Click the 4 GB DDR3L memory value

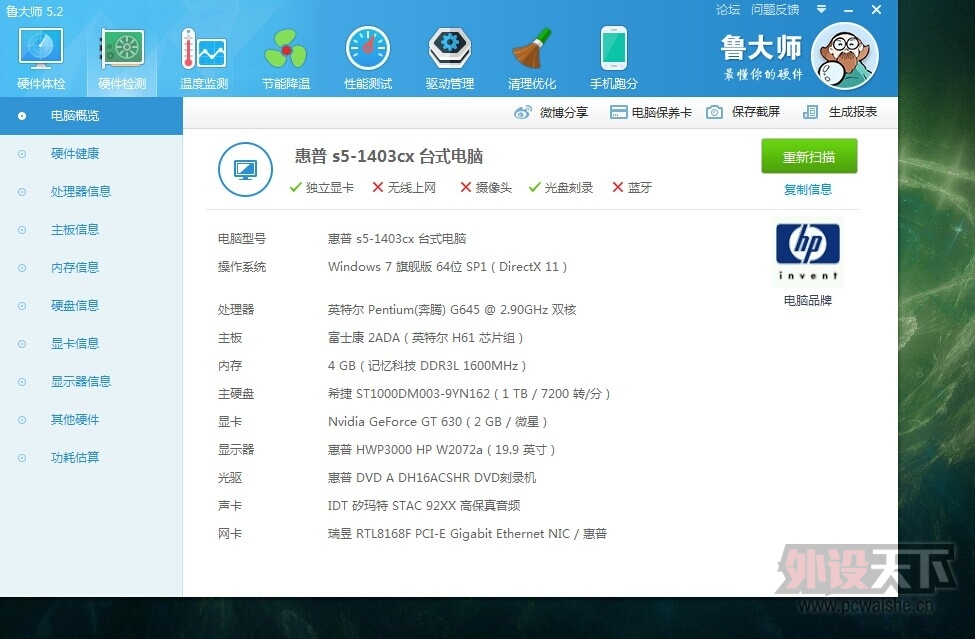tap(427, 365)
